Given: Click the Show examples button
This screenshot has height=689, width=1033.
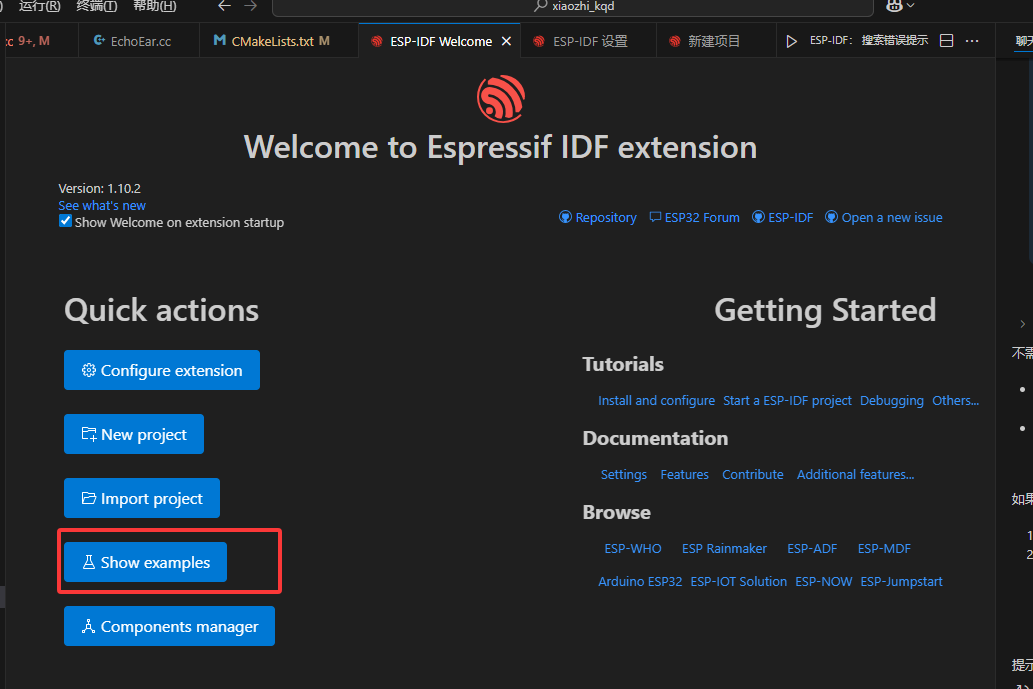Looking at the screenshot, I should pos(145,562).
